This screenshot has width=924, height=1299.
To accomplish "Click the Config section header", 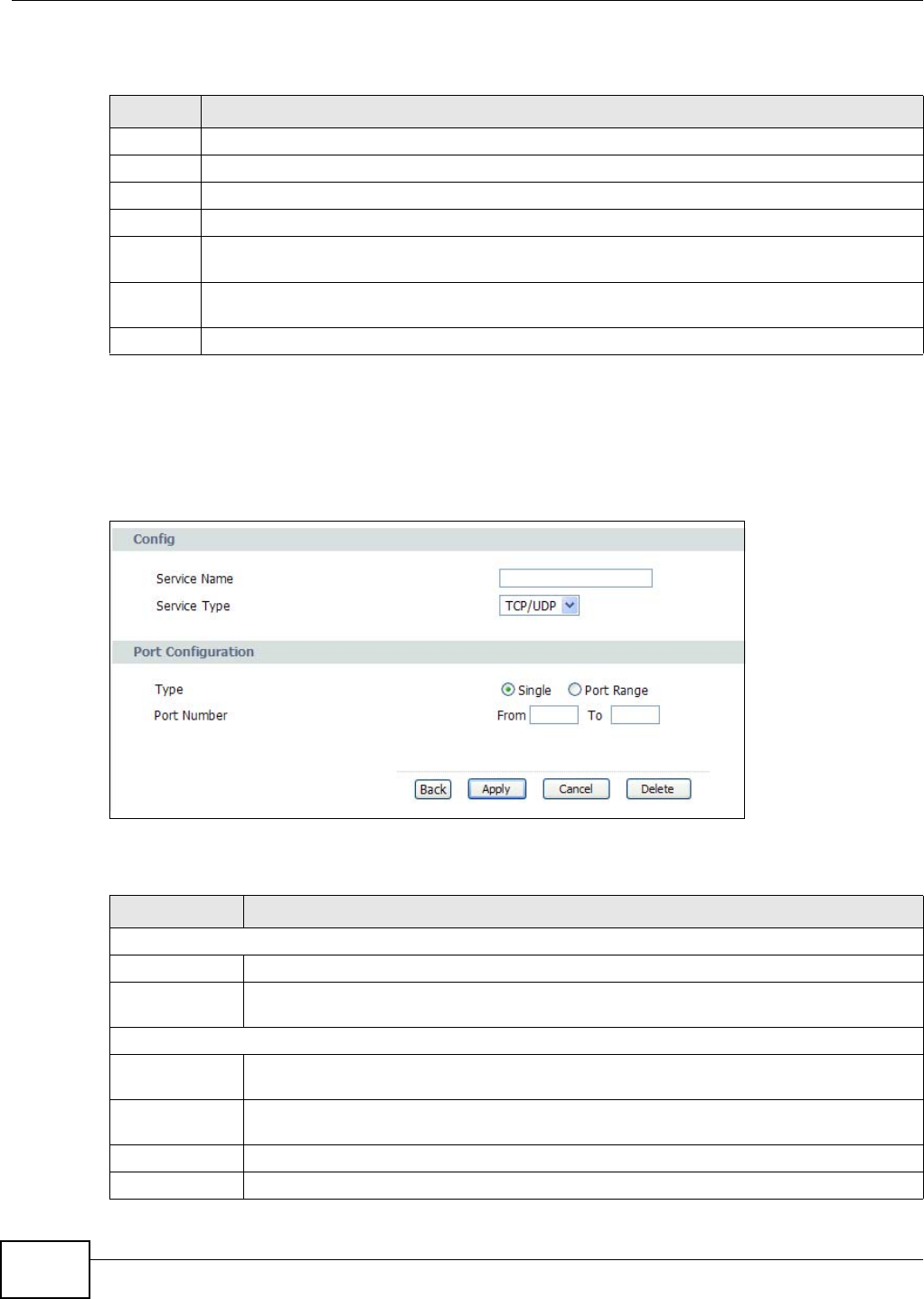I will (428, 540).
